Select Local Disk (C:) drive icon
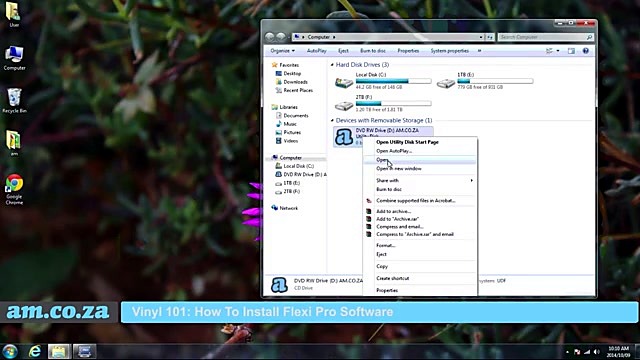 [344, 82]
